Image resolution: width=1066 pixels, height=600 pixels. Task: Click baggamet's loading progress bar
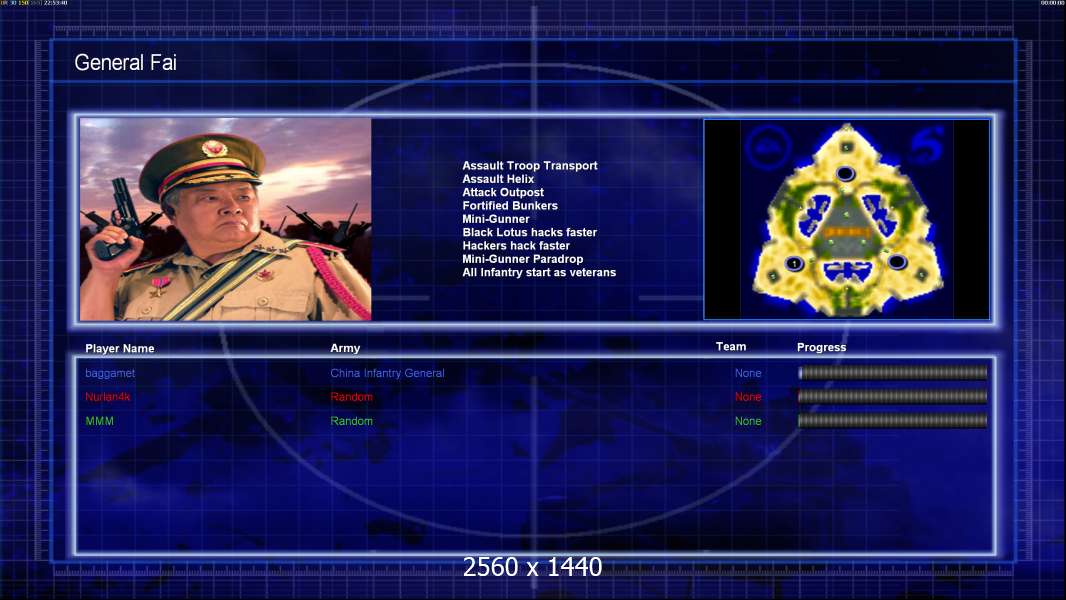click(x=893, y=372)
